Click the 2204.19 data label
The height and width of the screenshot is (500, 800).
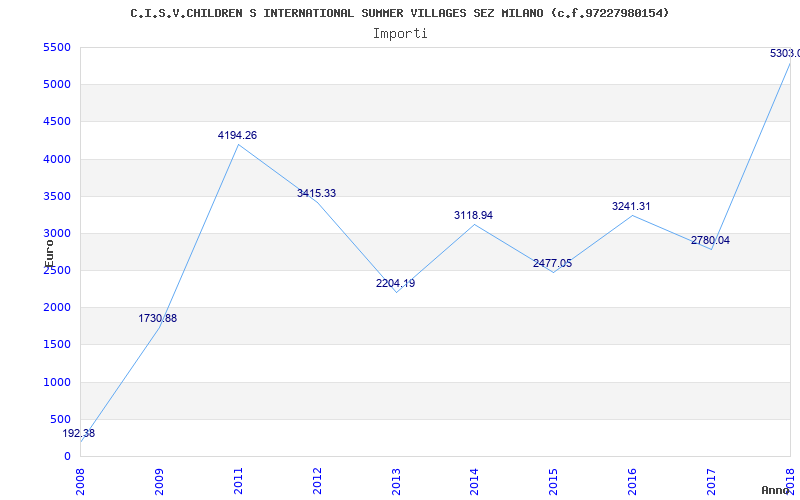tap(395, 283)
